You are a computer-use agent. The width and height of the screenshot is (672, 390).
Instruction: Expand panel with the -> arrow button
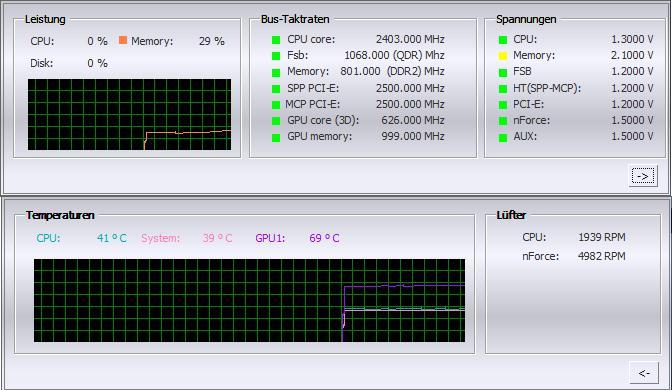(x=643, y=176)
